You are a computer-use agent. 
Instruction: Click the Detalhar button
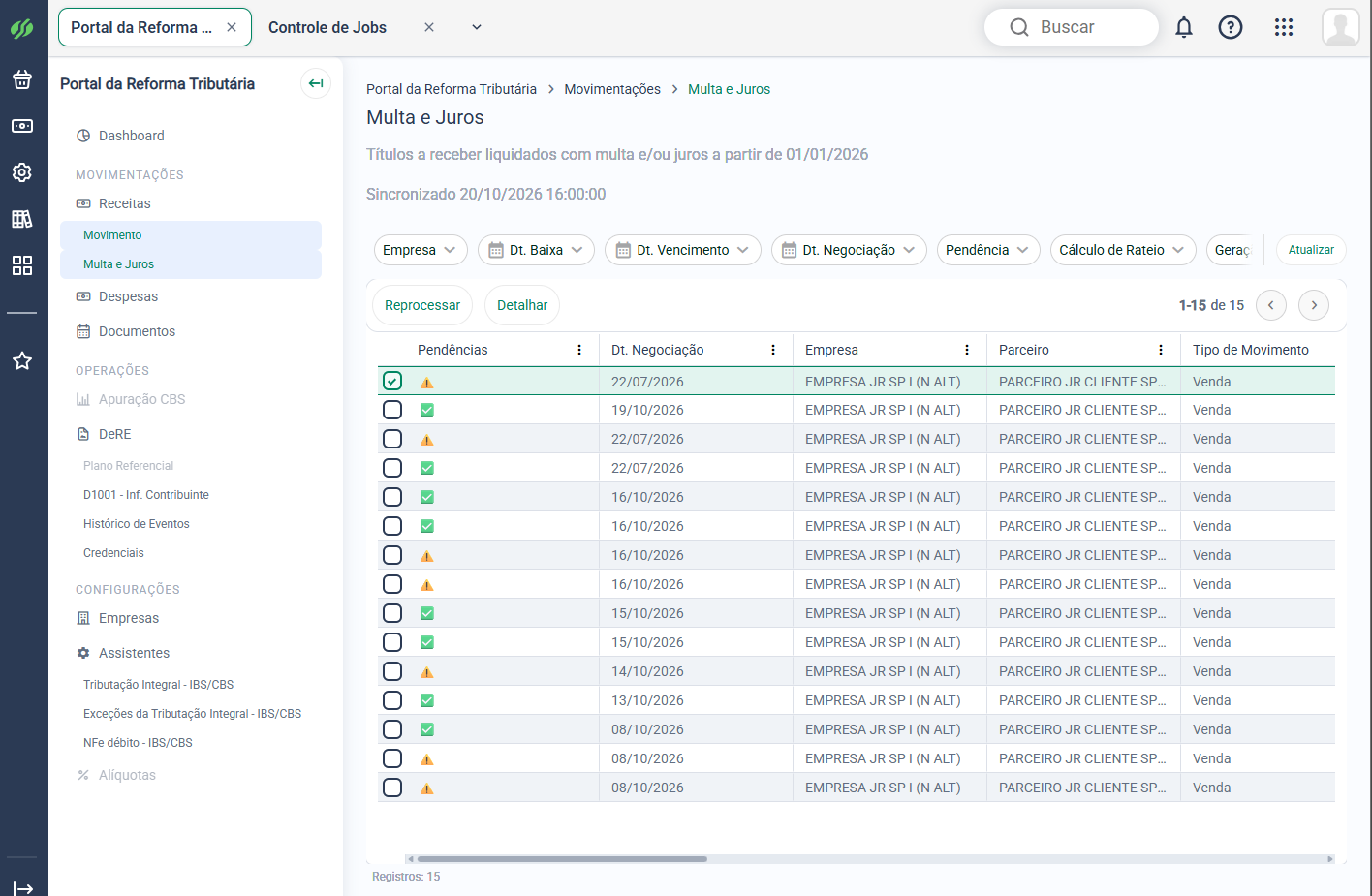pyautogui.click(x=522, y=305)
